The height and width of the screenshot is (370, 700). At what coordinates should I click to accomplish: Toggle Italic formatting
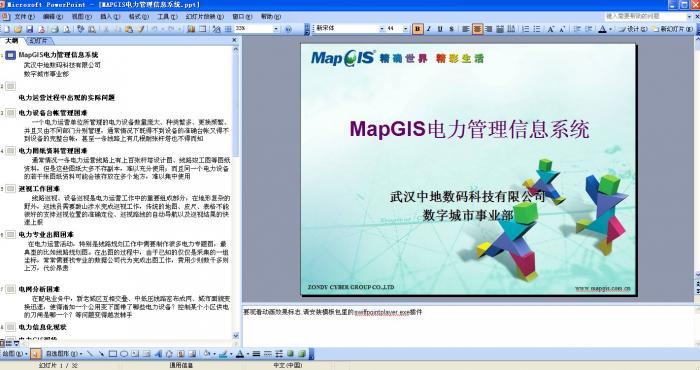click(429, 29)
